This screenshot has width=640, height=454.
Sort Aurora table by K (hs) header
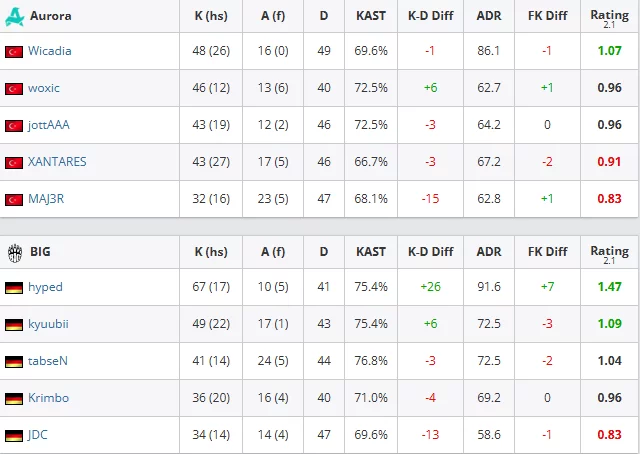point(211,16)
